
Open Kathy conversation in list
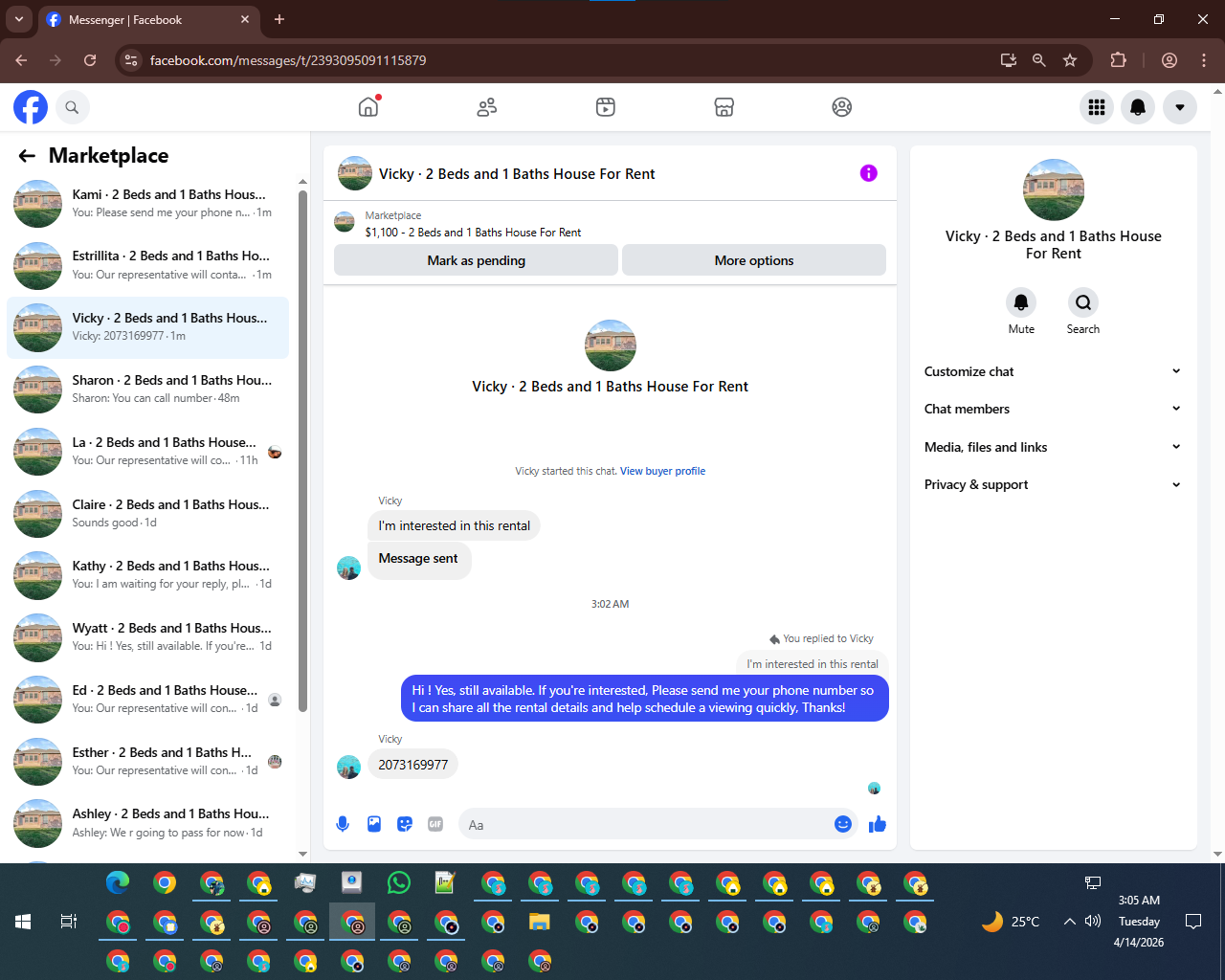[x=148, y=575]
